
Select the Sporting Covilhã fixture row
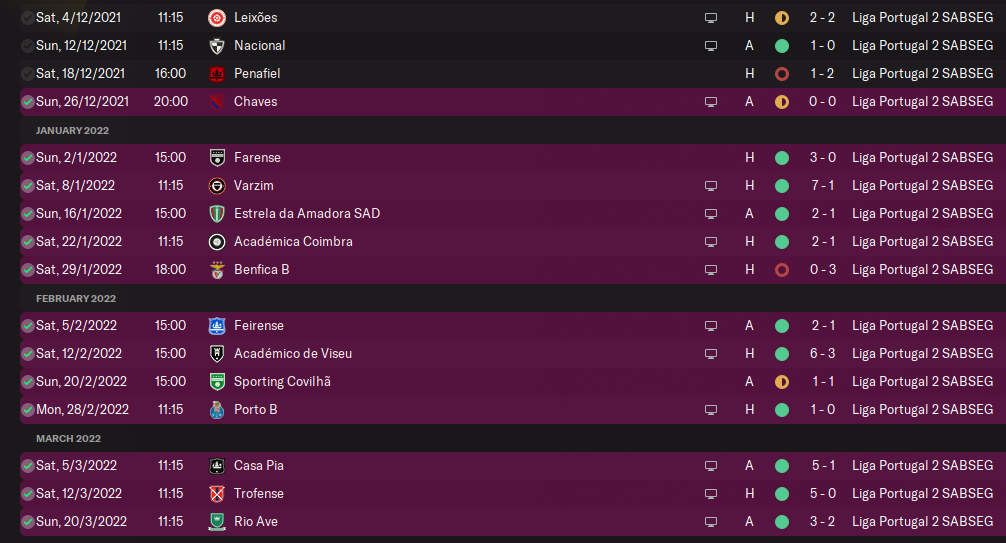450,382
